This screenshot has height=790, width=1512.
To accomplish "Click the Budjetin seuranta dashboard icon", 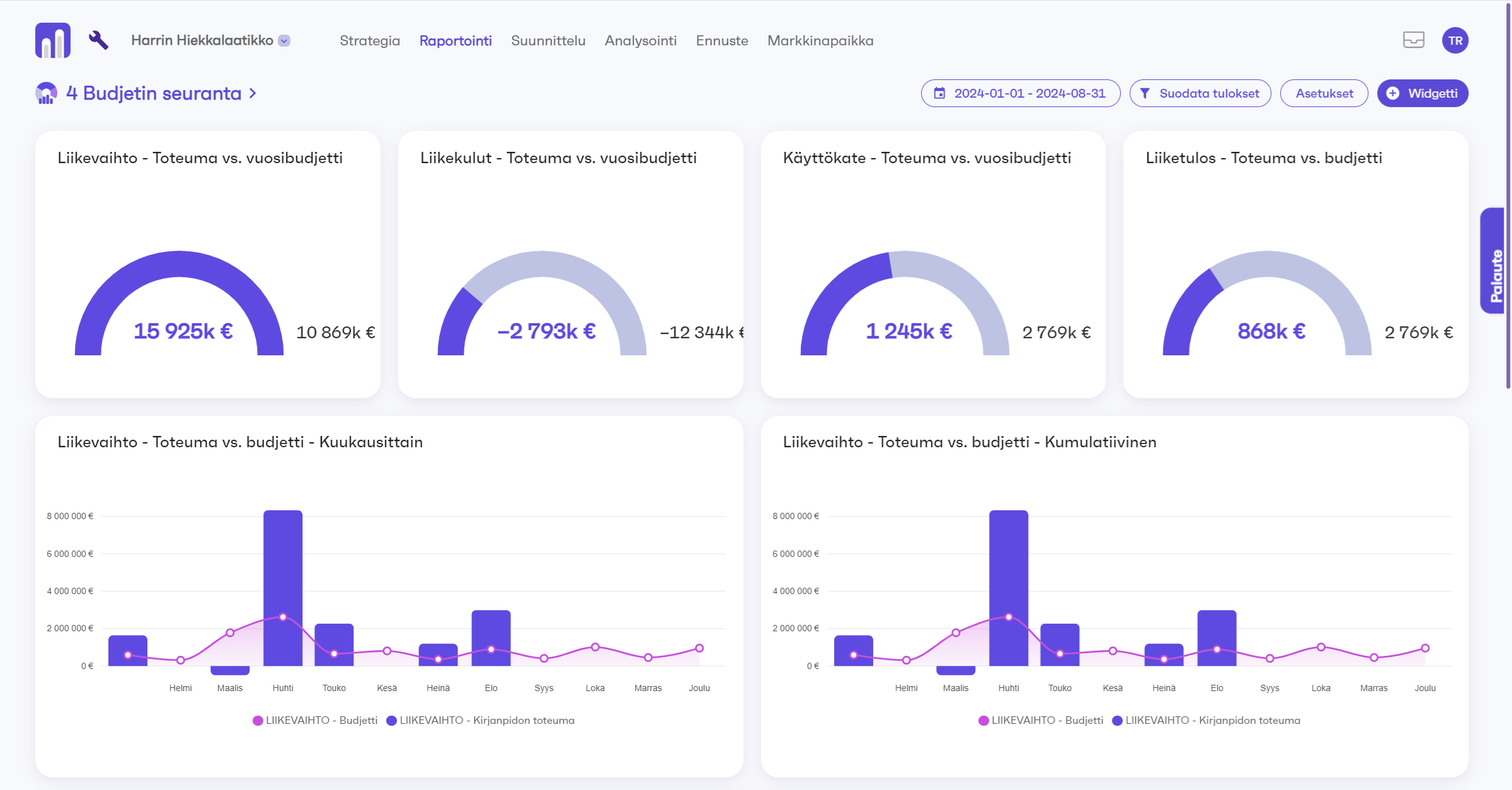I will coord(46,93).
